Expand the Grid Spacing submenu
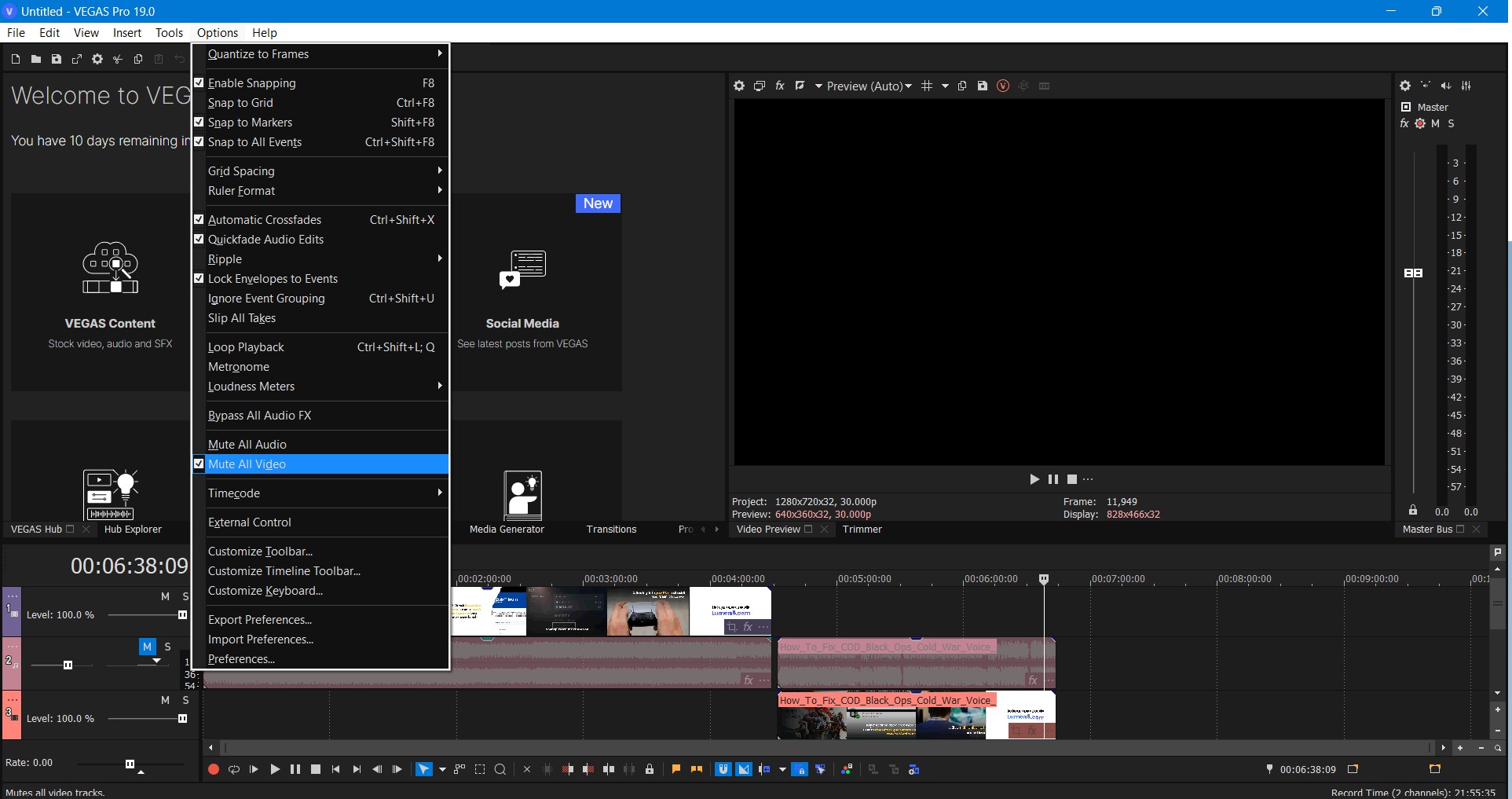The image size is (1512, 799). click(x=321, y=170)
